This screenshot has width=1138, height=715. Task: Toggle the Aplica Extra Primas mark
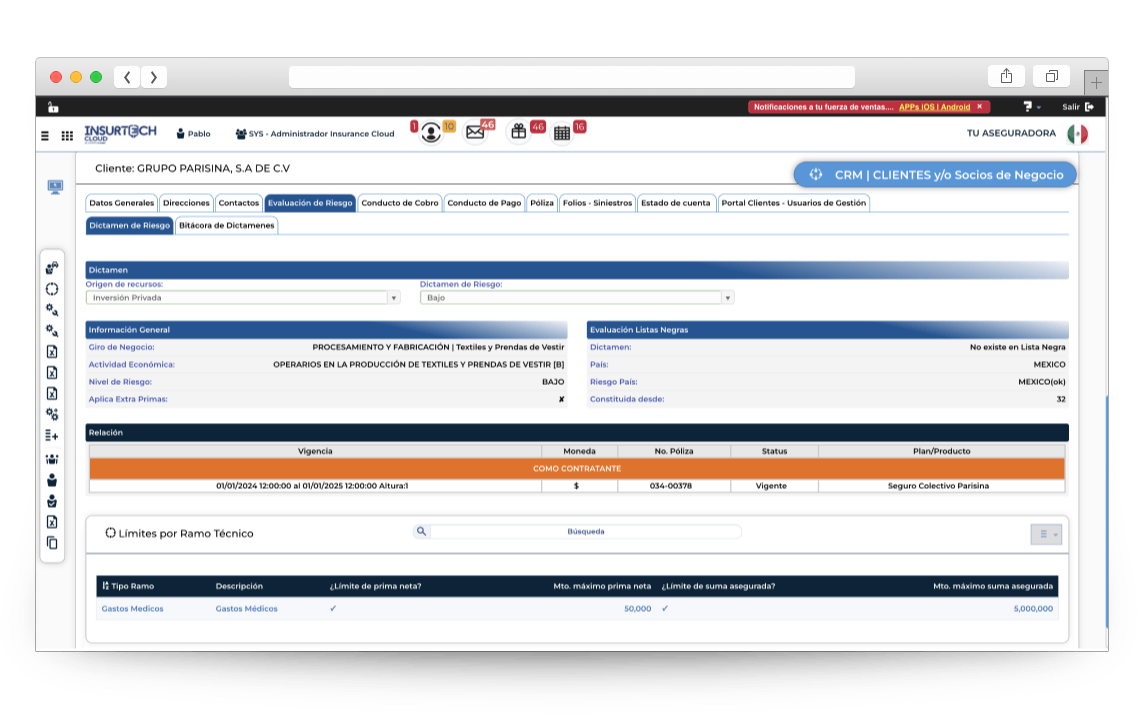click(562, 399)
